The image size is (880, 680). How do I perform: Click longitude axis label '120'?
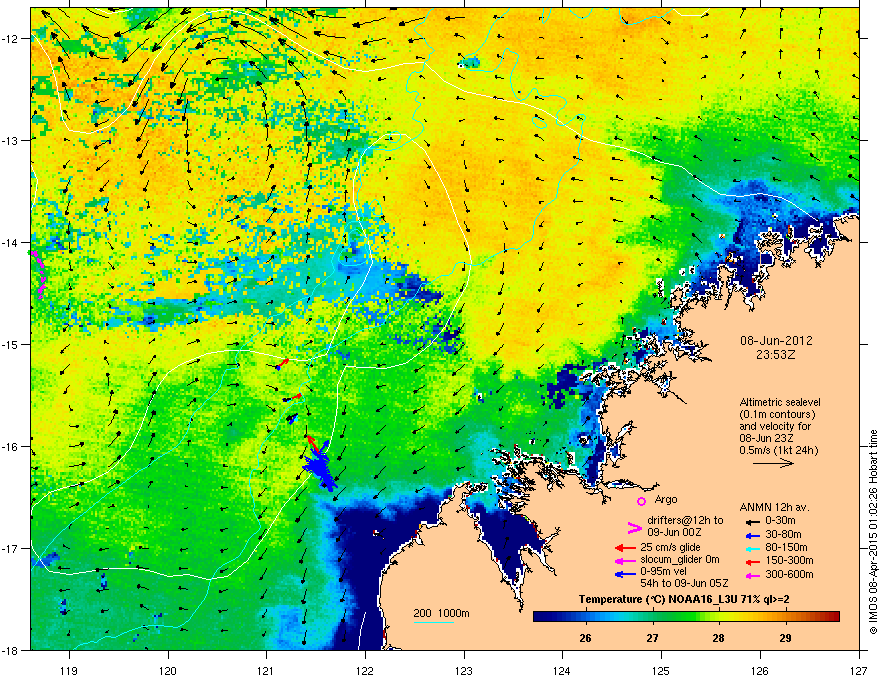[168, 670]
